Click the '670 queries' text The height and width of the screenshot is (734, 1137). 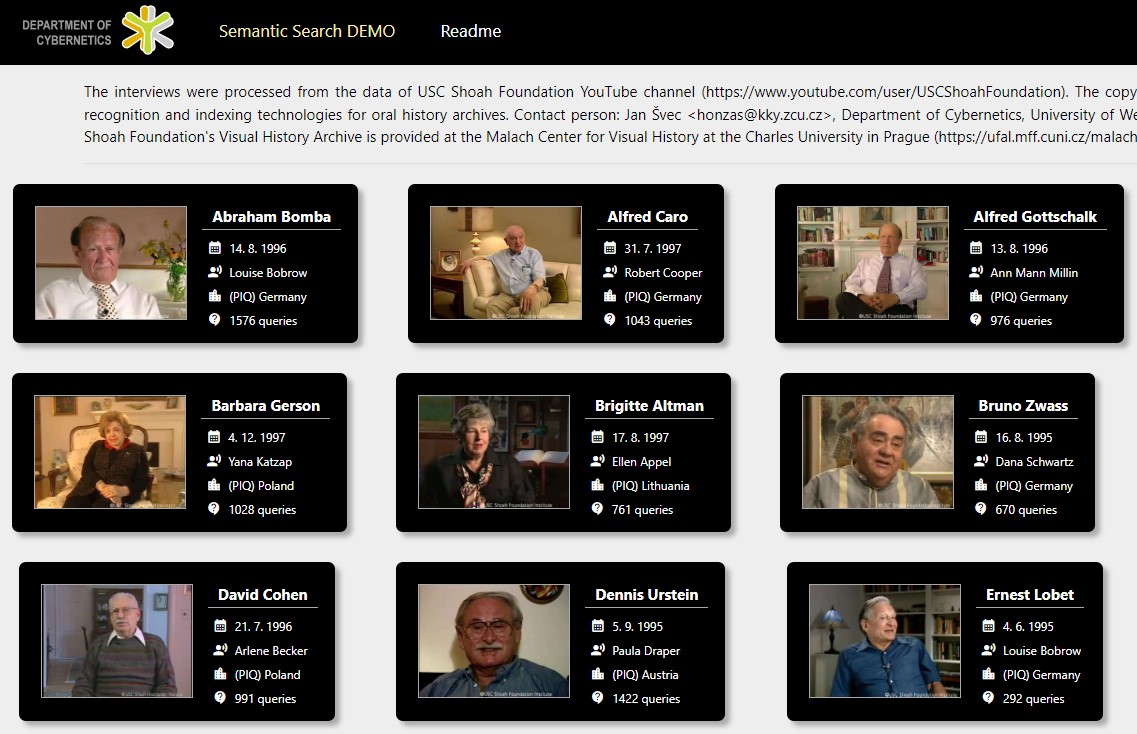click(x=1026, y=510)
